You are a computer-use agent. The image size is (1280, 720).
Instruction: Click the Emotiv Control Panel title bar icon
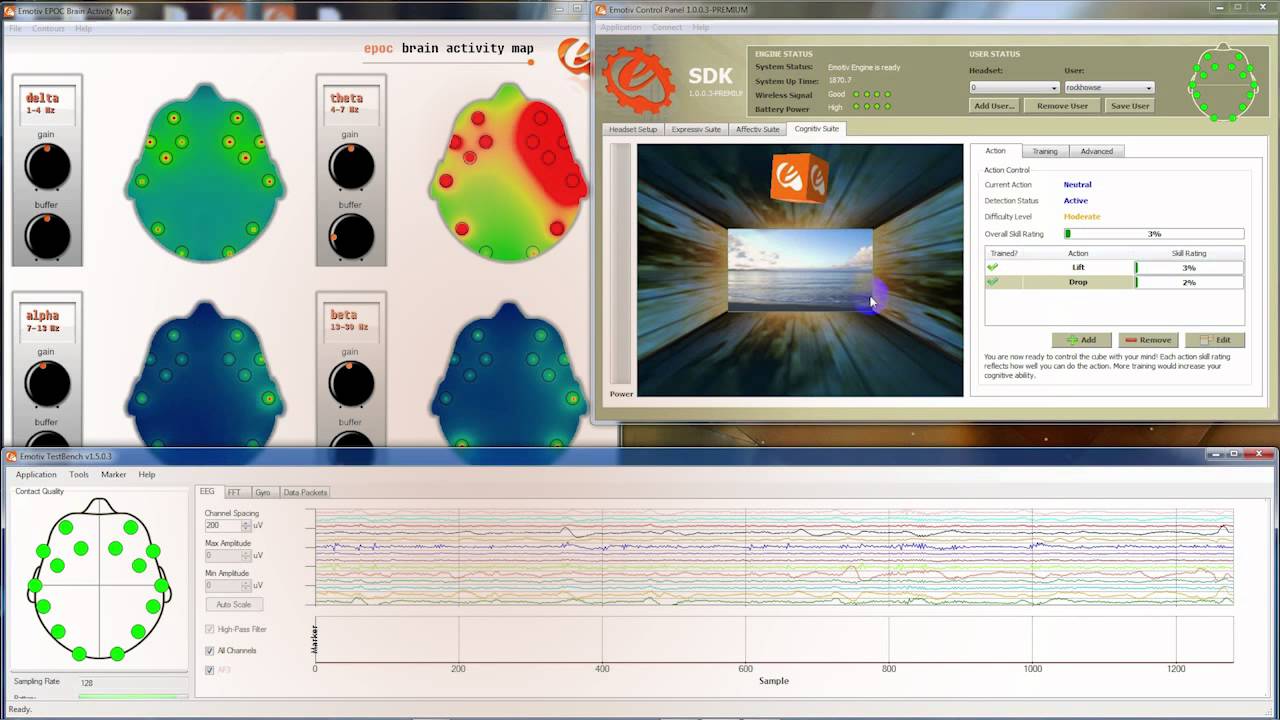pyautogui.click(x=601, y=11)
